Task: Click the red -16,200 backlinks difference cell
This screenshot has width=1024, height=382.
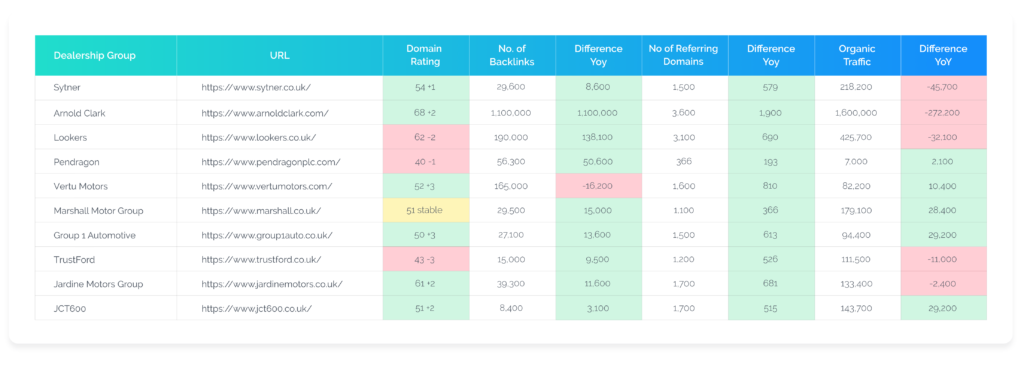Action: click(599, 186)
